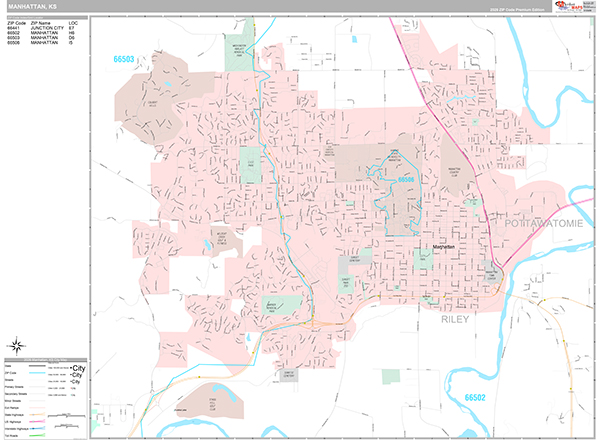This screenshot has width=600, height=440.
Task: Click location code D6 in index
Action: [72, 38]
